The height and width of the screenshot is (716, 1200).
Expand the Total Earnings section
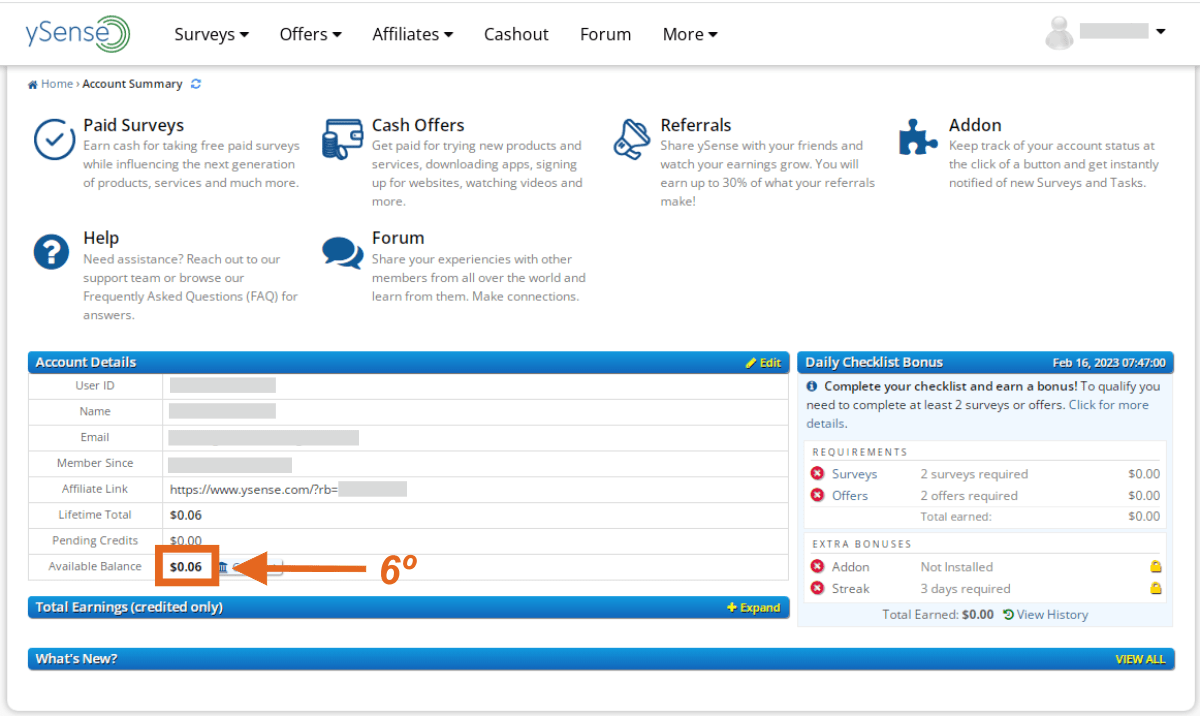click(754, 607)
